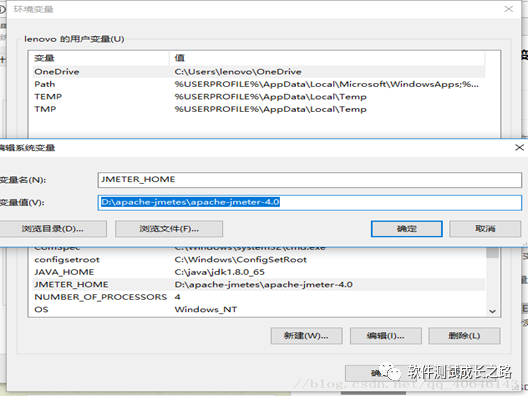Click the variable name field containing JMETER_HOME
The height and width of the screenshot is (396, 528).
coord(309,180)
